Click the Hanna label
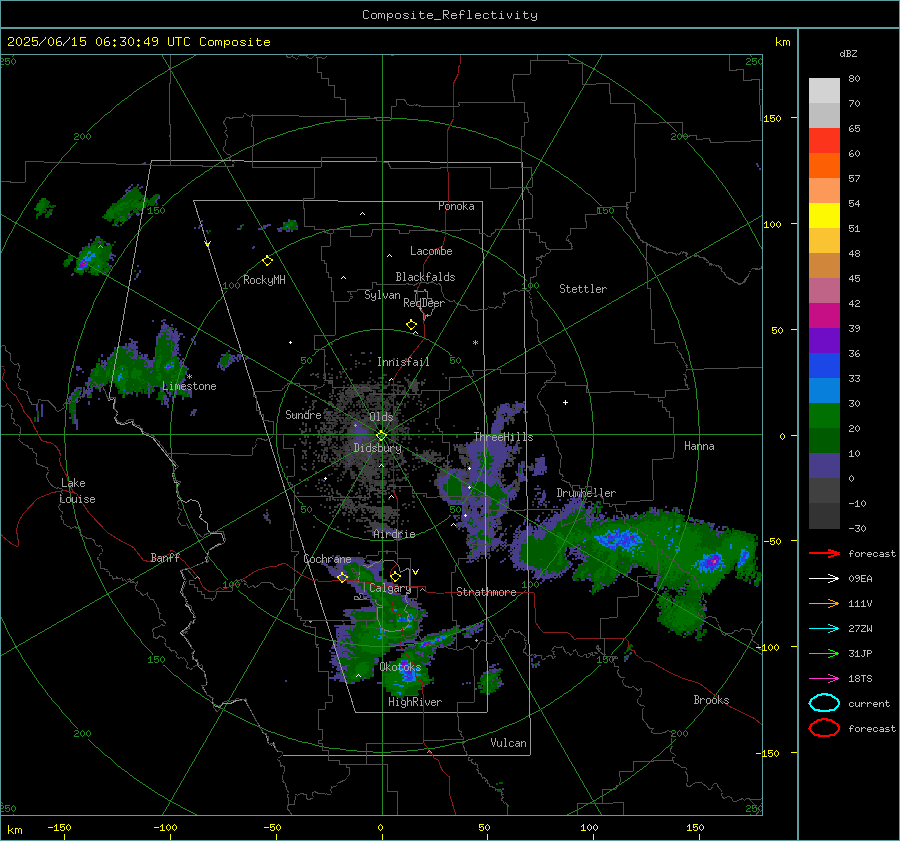Screen dimensions: 900x841 click(699, 446)
